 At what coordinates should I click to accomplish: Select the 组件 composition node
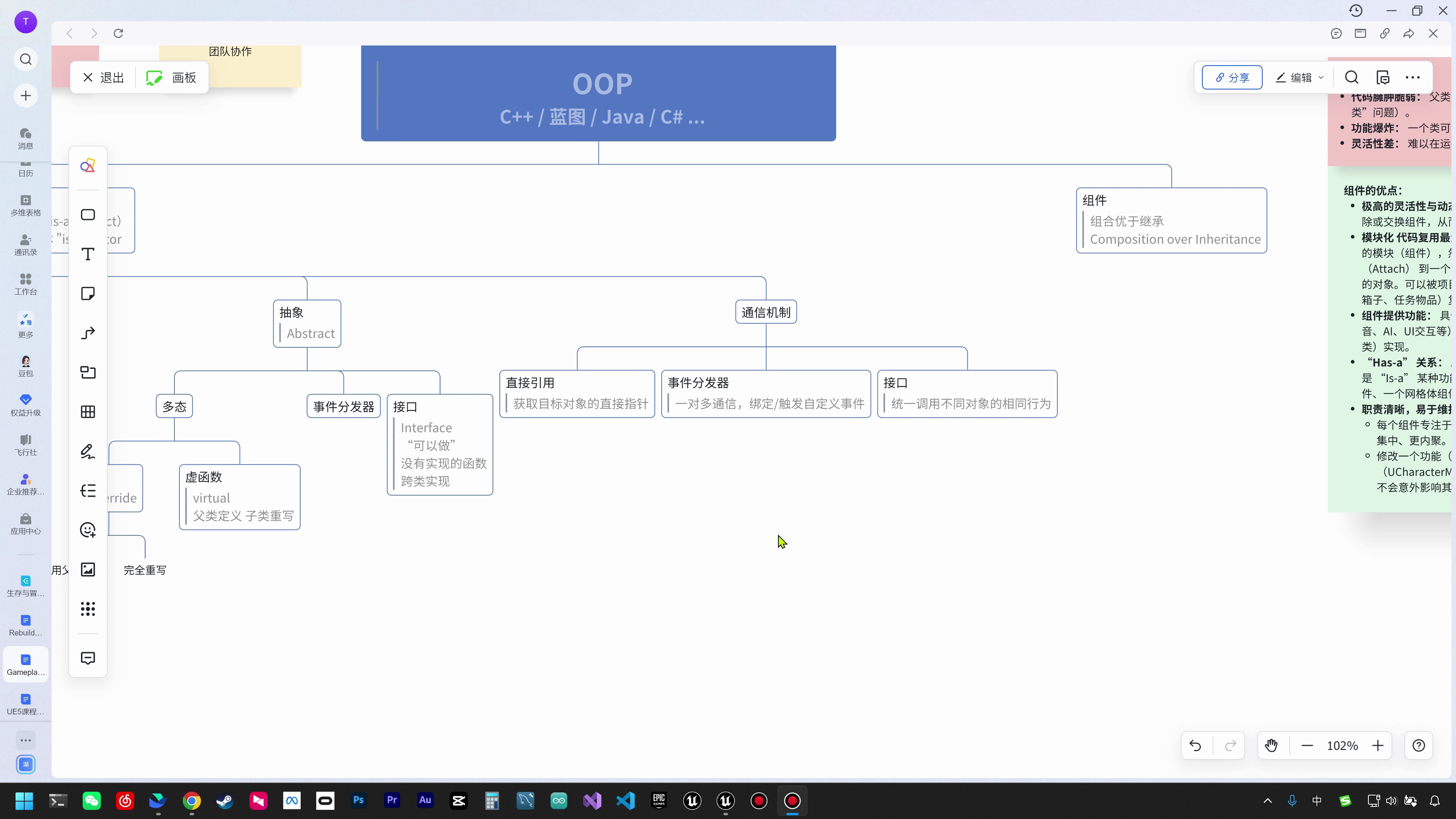[x=1172, y=220]
